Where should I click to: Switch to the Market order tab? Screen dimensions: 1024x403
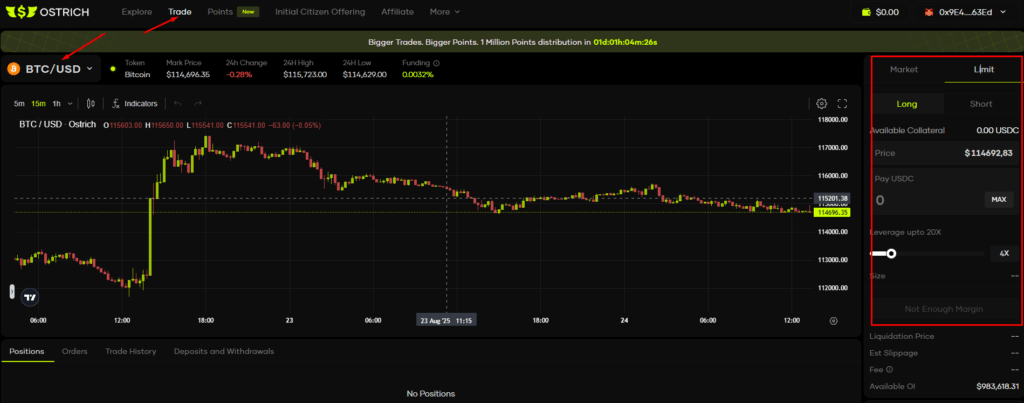click(x=903, y=70)
